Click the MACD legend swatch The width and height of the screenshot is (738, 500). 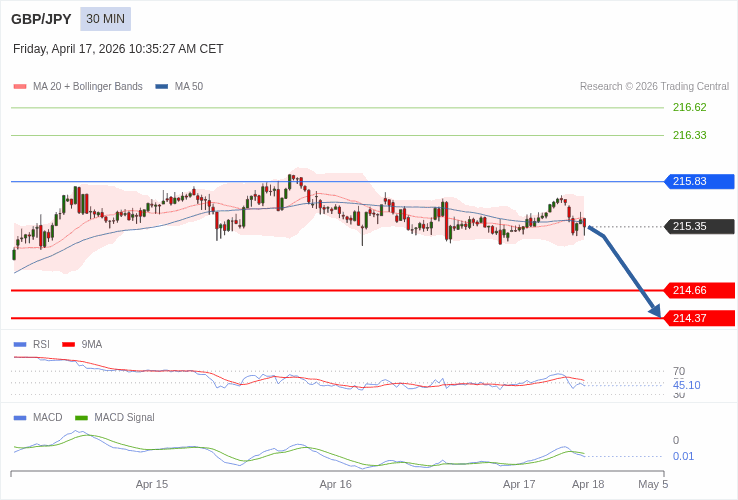tap(20, 417)
